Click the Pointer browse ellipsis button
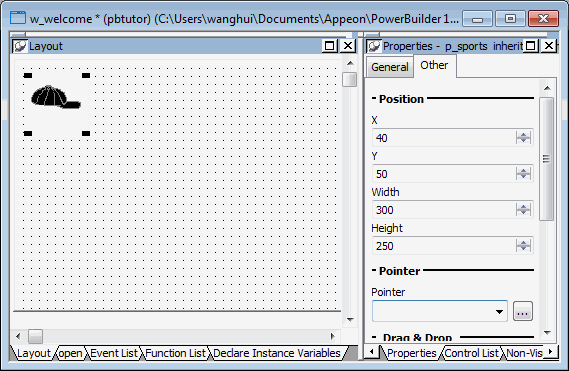Screen dimensions: 569x371 click(523, 311)
